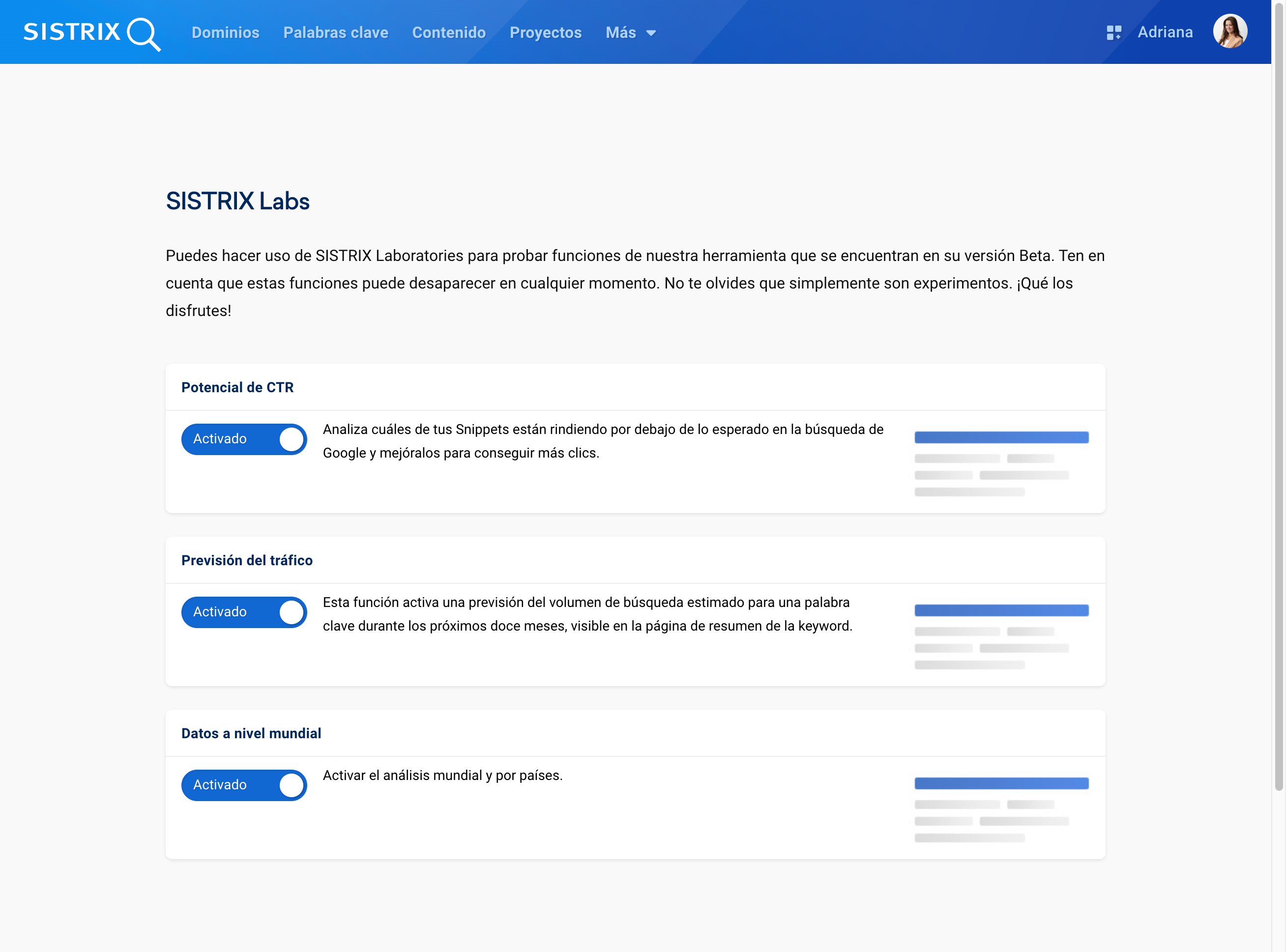Viewport: 1286px width, 952px height.
Task: Click the Potencial de CTR heading
Action: [x=237, y=387]
